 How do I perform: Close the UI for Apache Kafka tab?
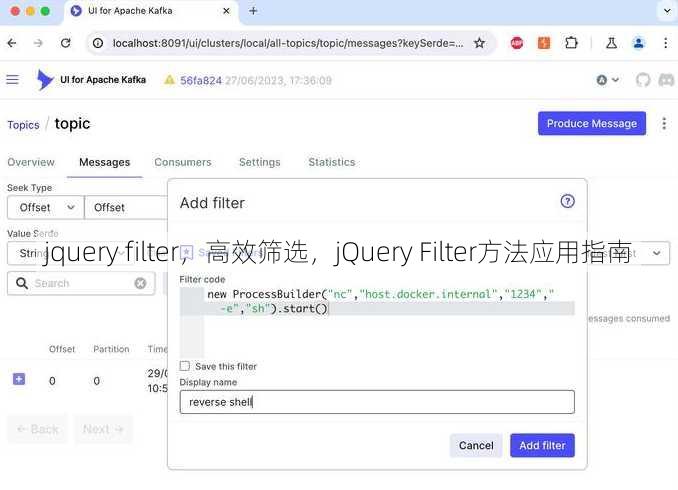(x=226, y=11)
